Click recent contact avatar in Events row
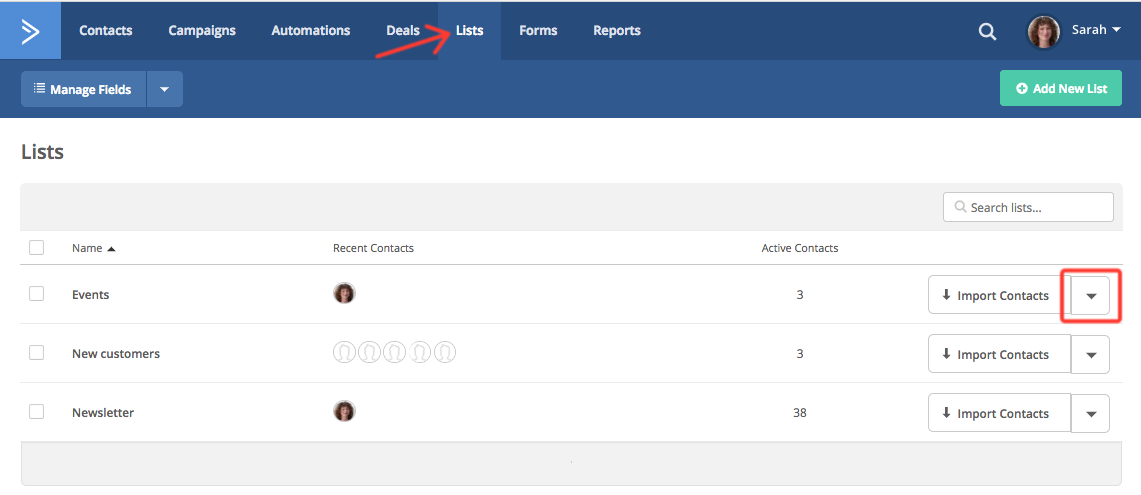 coord(344,294)
